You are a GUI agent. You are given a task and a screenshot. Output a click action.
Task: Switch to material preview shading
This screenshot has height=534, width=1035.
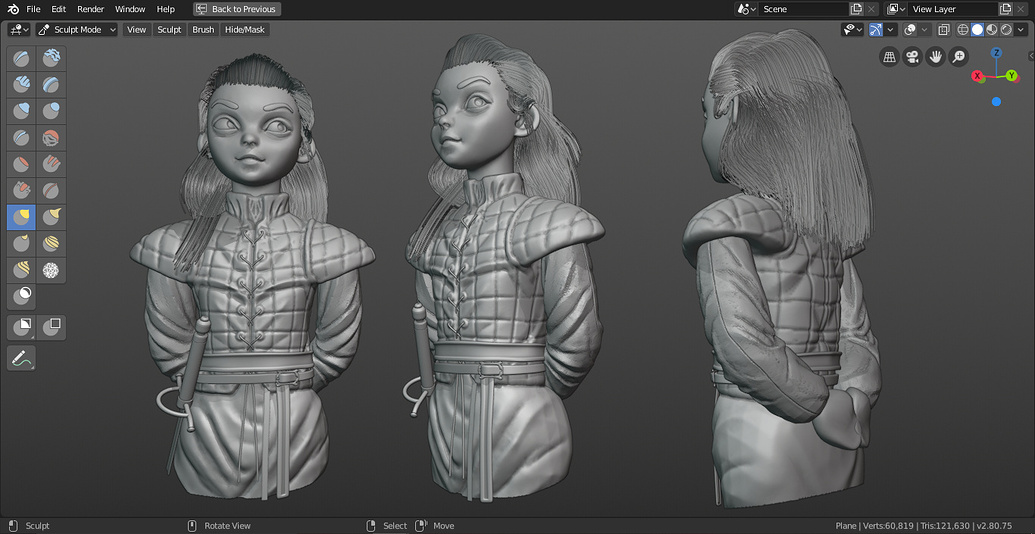[992, 30]
